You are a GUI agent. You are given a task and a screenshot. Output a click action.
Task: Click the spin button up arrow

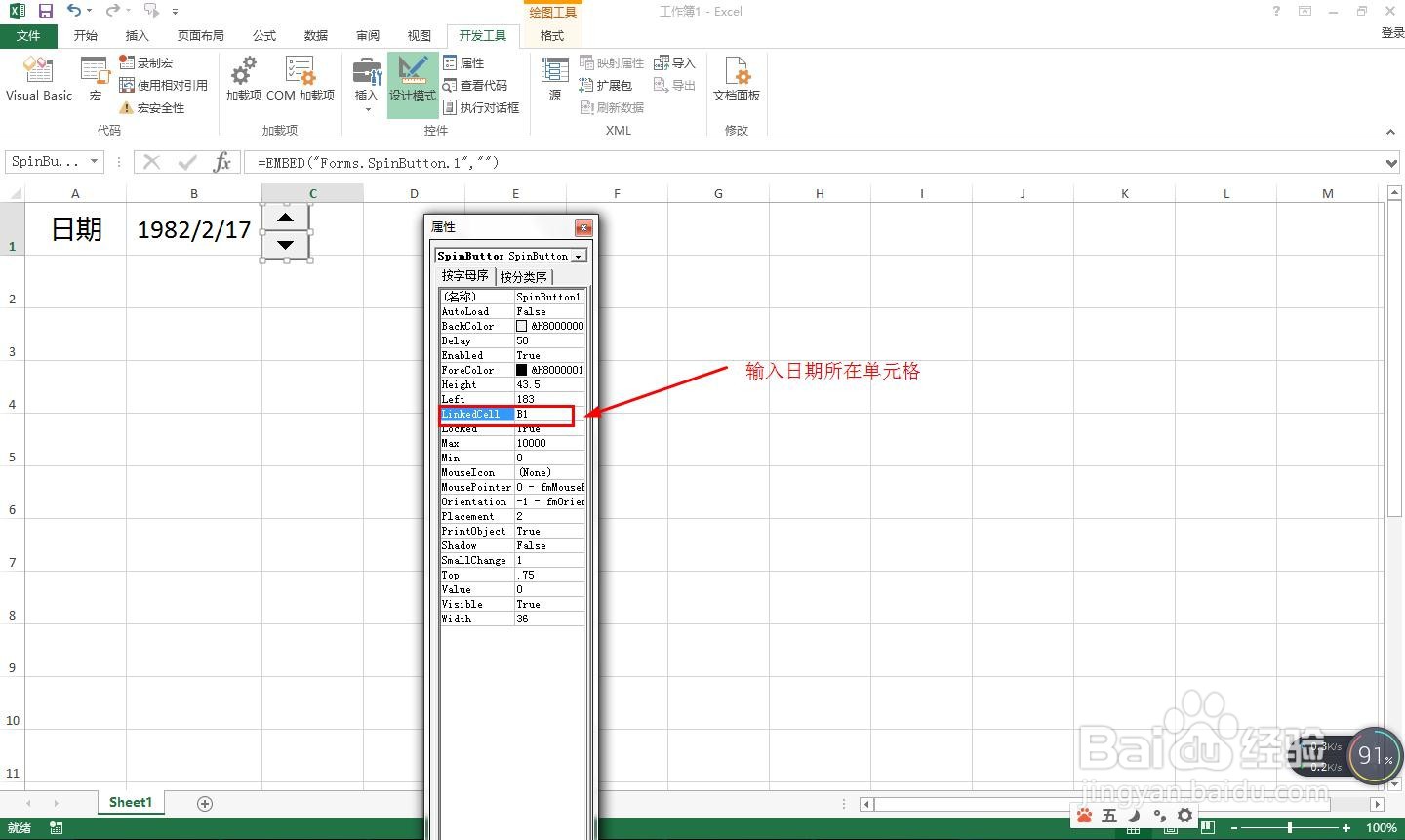(286, 219)
